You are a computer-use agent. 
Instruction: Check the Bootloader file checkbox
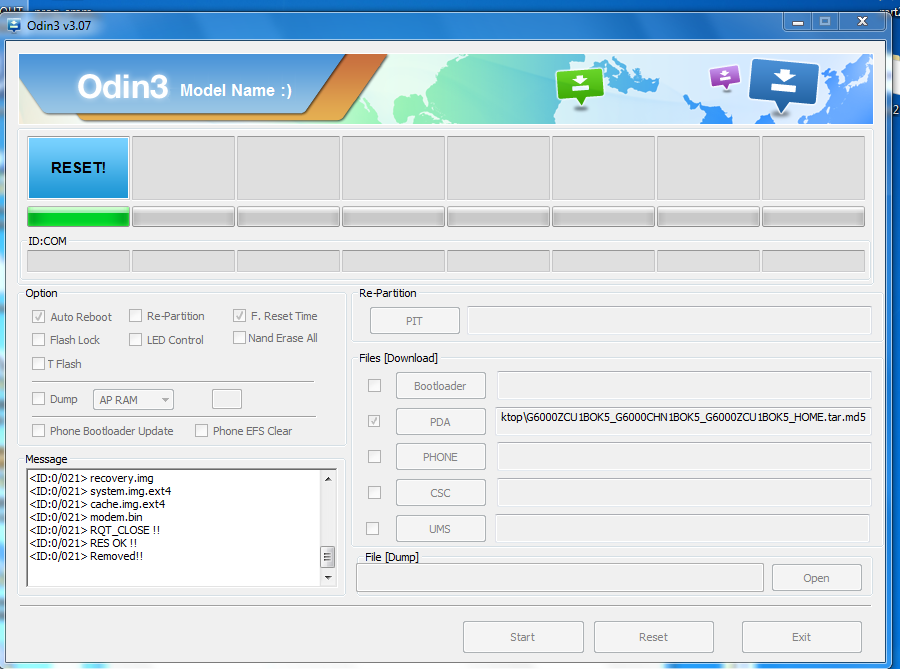[x=374, y=386]
